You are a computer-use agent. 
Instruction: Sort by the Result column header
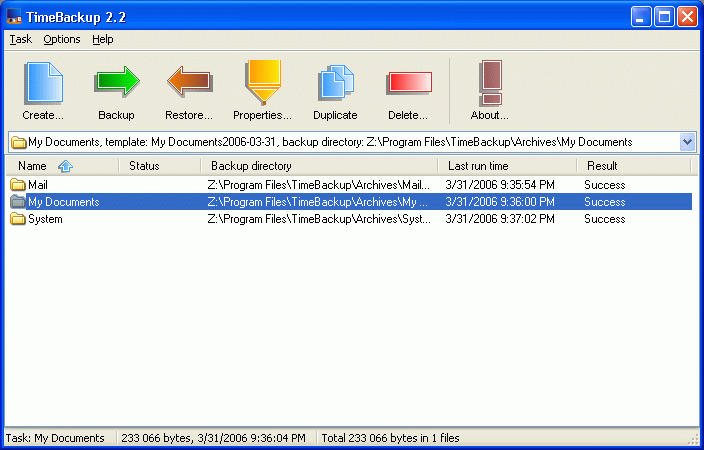tap(634, 166)
